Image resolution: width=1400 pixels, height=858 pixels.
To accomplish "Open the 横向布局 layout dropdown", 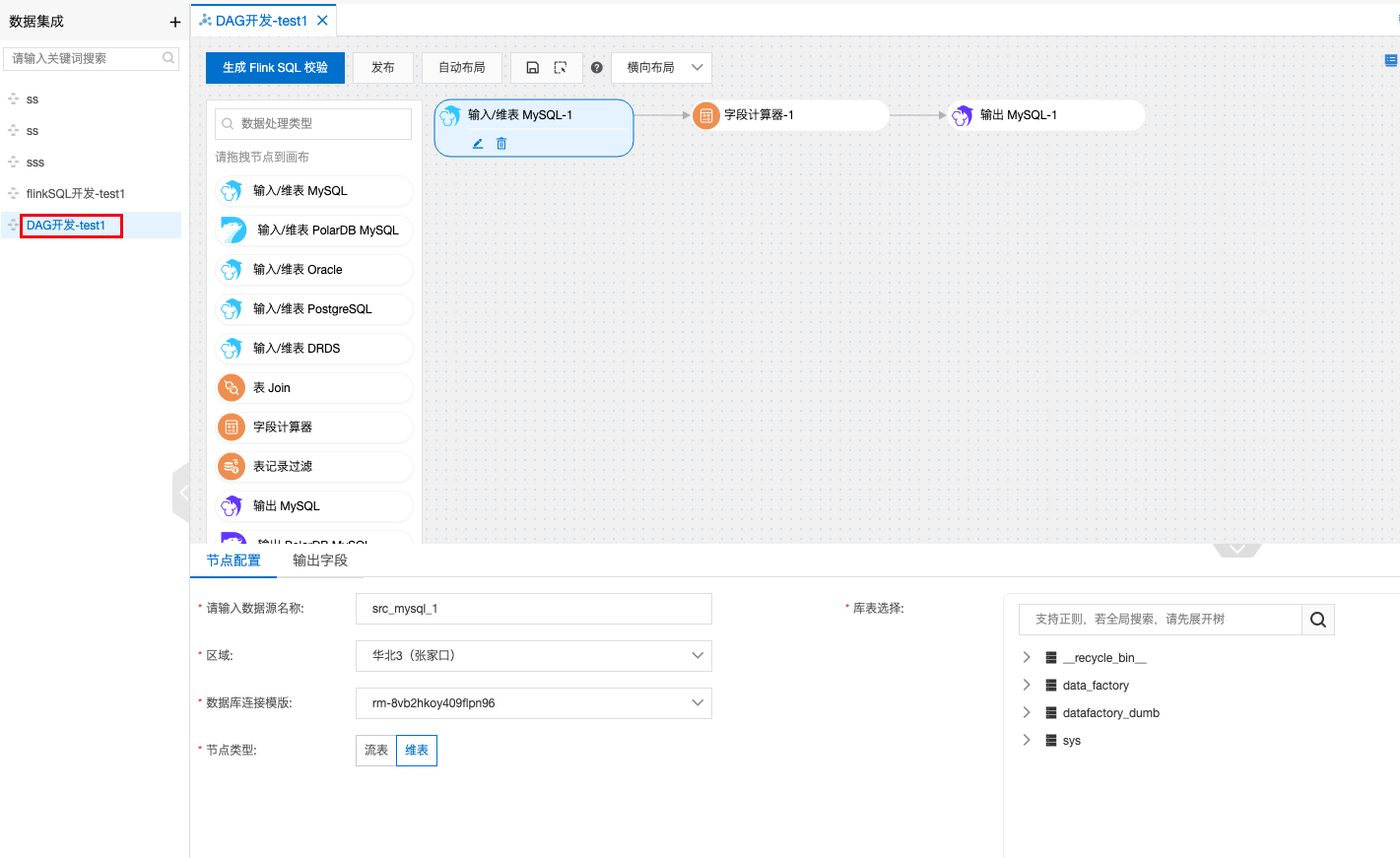I will coord(661,68).
